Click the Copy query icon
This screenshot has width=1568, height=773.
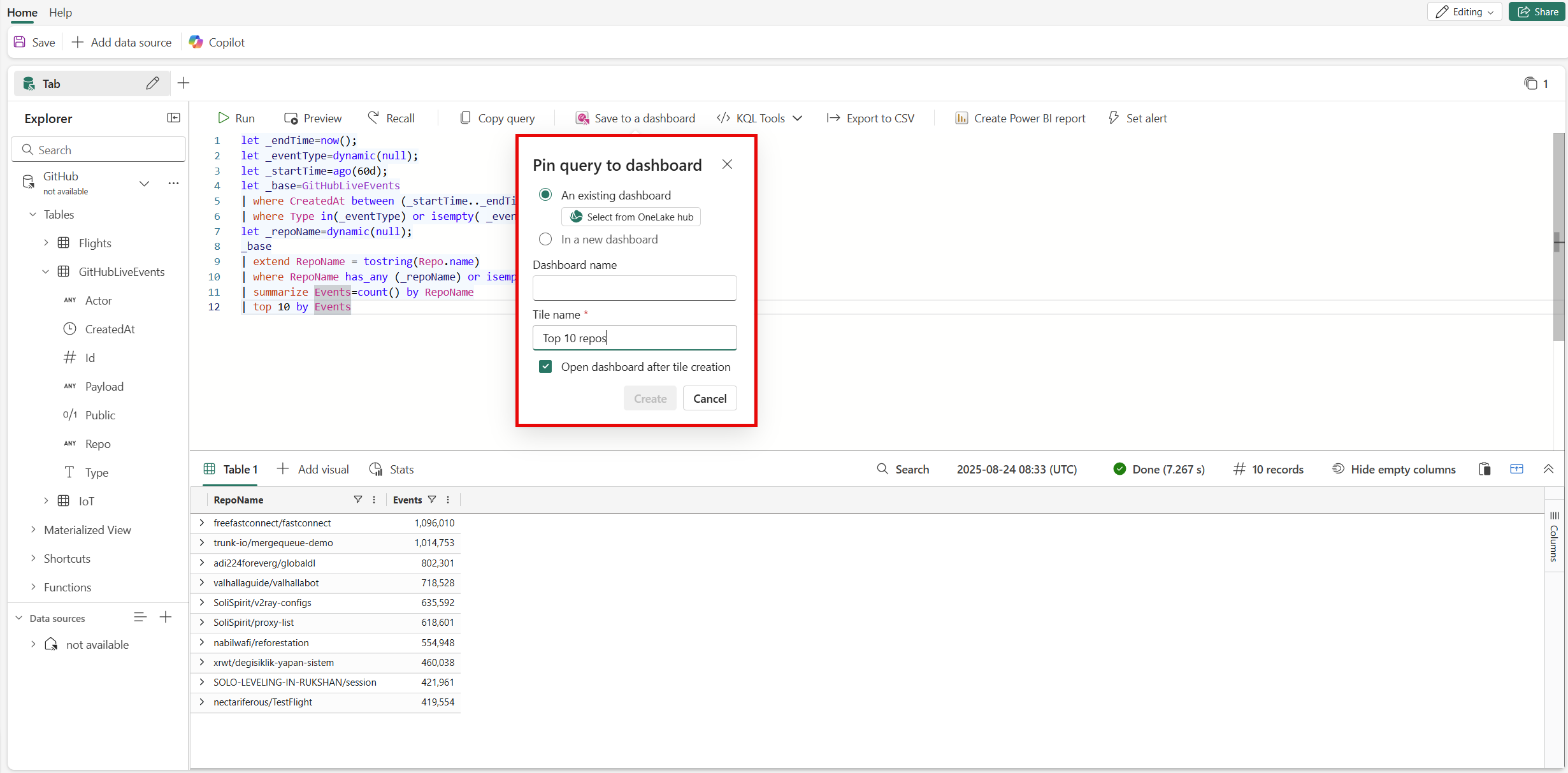465,118
